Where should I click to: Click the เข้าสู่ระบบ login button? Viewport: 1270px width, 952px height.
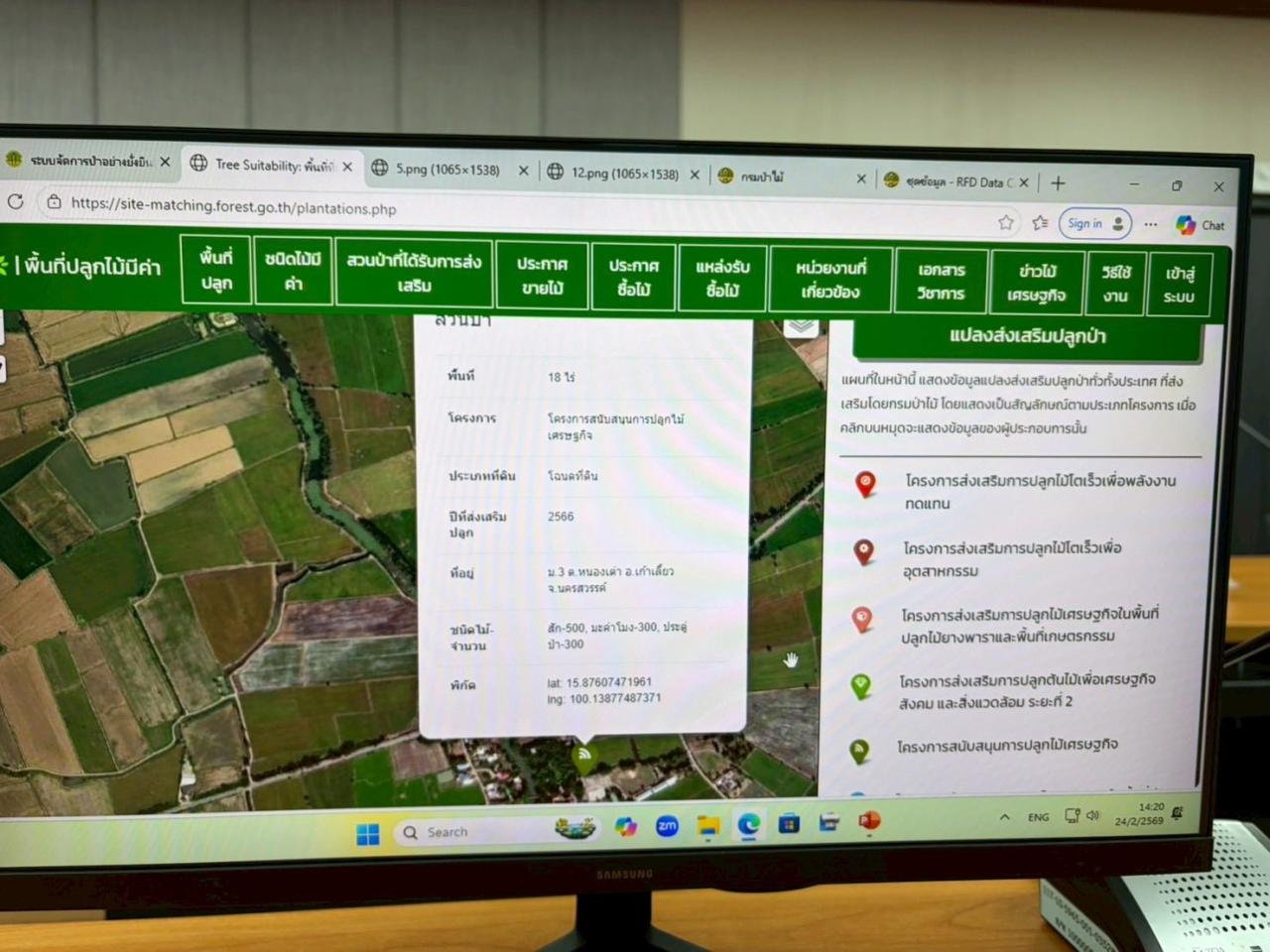point(1179,285)
